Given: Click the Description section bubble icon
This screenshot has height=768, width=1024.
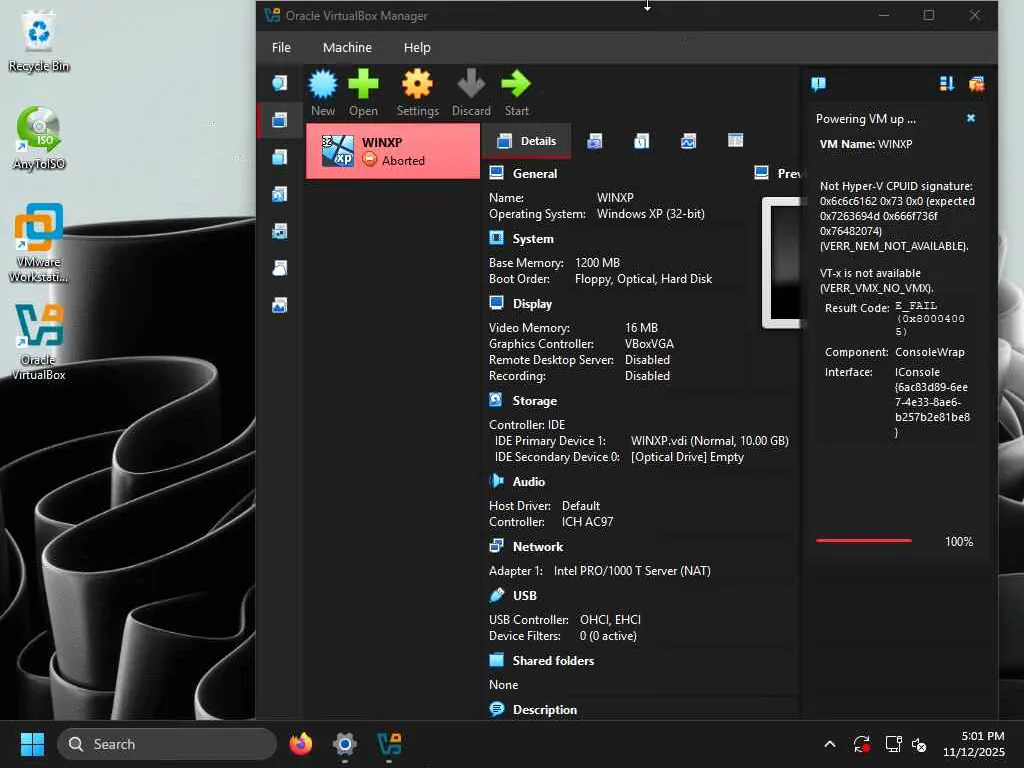Looking at the screenshot, I should click(496, 709).
